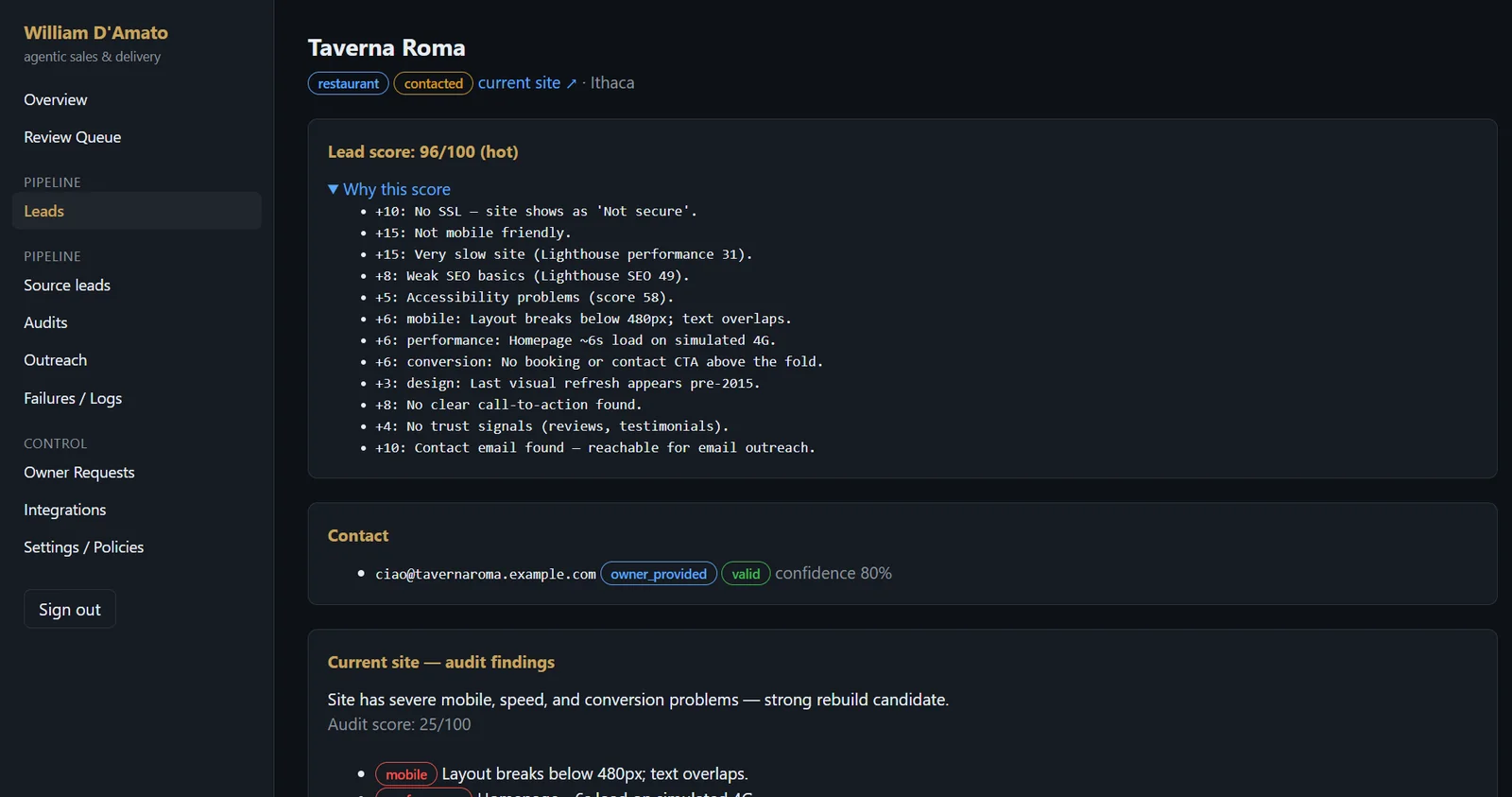
Task: Click the Ithaca location text
Action: (612, 83)
